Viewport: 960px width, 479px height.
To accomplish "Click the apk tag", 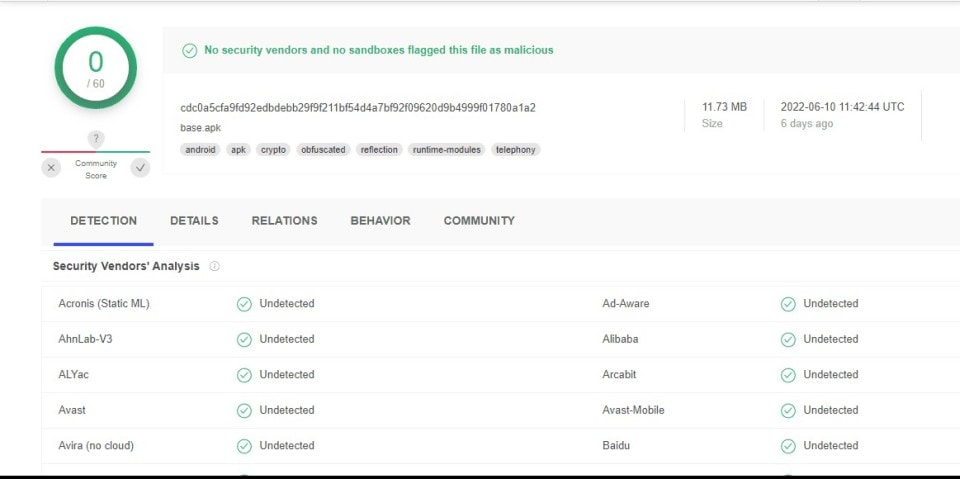I will (239, 149).
